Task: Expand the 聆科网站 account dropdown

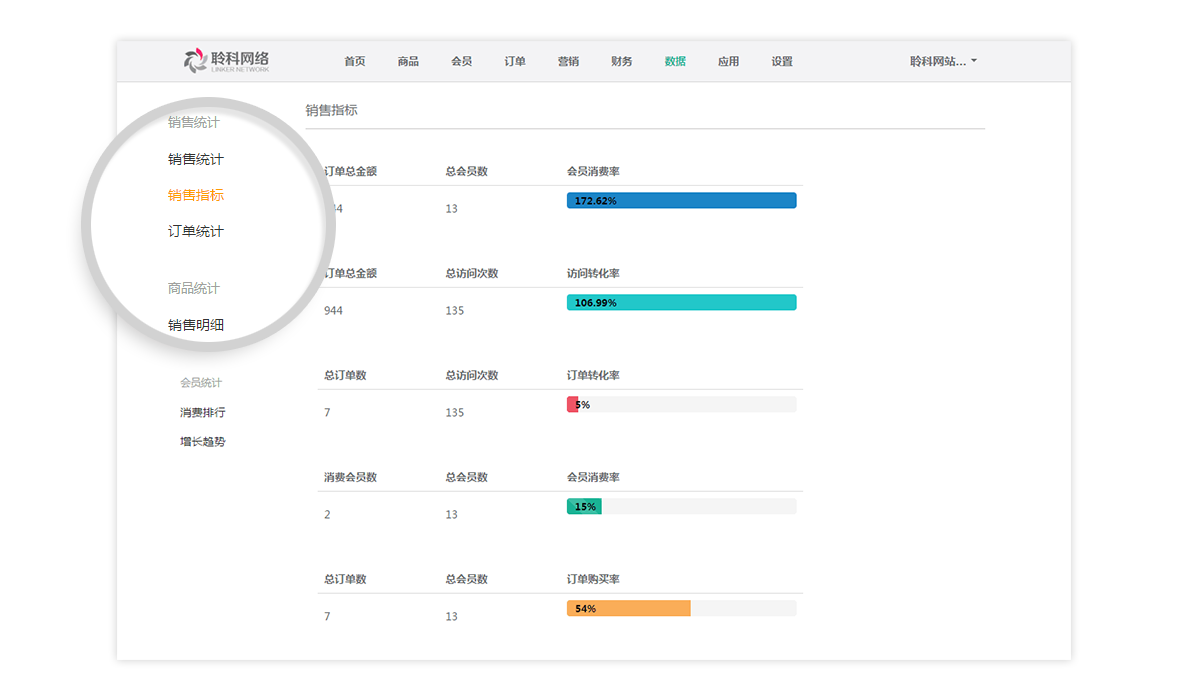Action: pyautogui.click(x=942, y=62)
